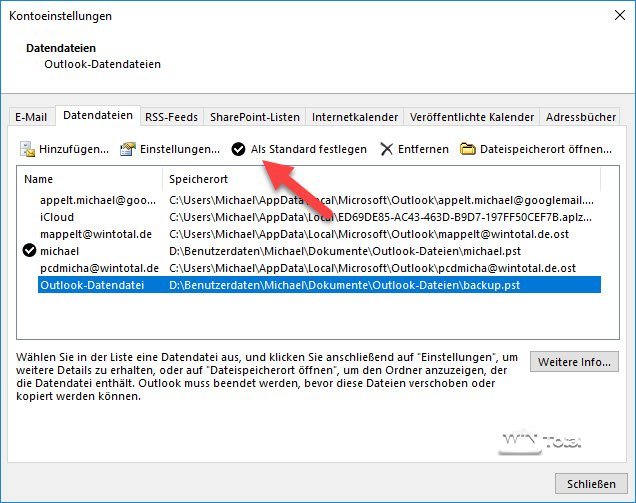Click the Dateispeicherort öffnen folder icon

pyautogui.click(x=468, y=149)
